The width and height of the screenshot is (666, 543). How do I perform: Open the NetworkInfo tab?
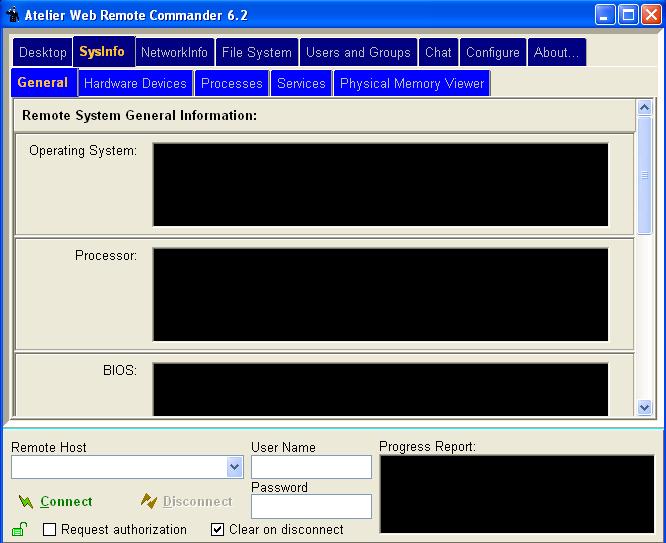(174, 52)
